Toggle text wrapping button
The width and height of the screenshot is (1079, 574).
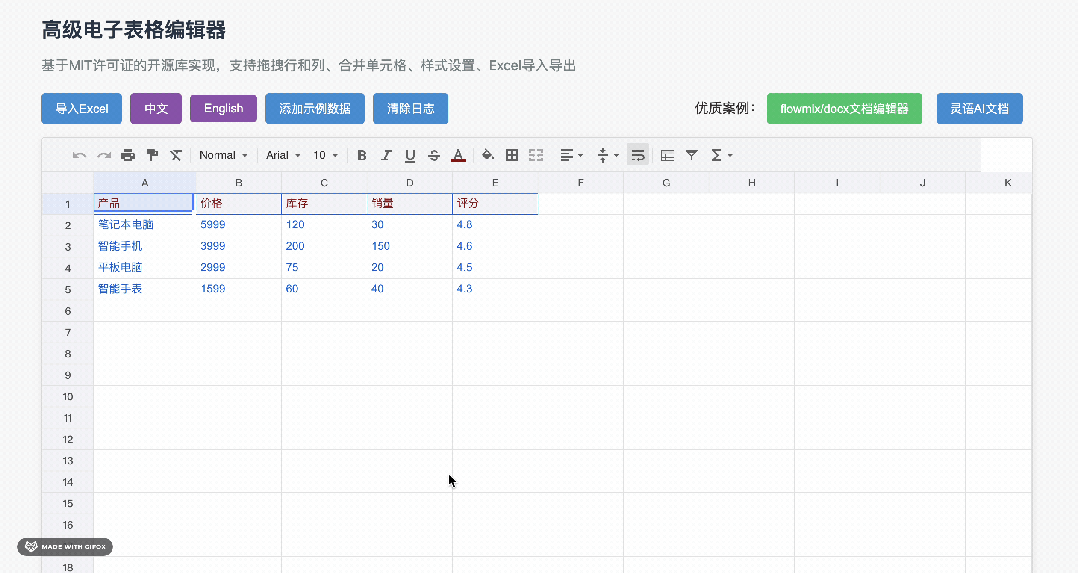point(638,156)
